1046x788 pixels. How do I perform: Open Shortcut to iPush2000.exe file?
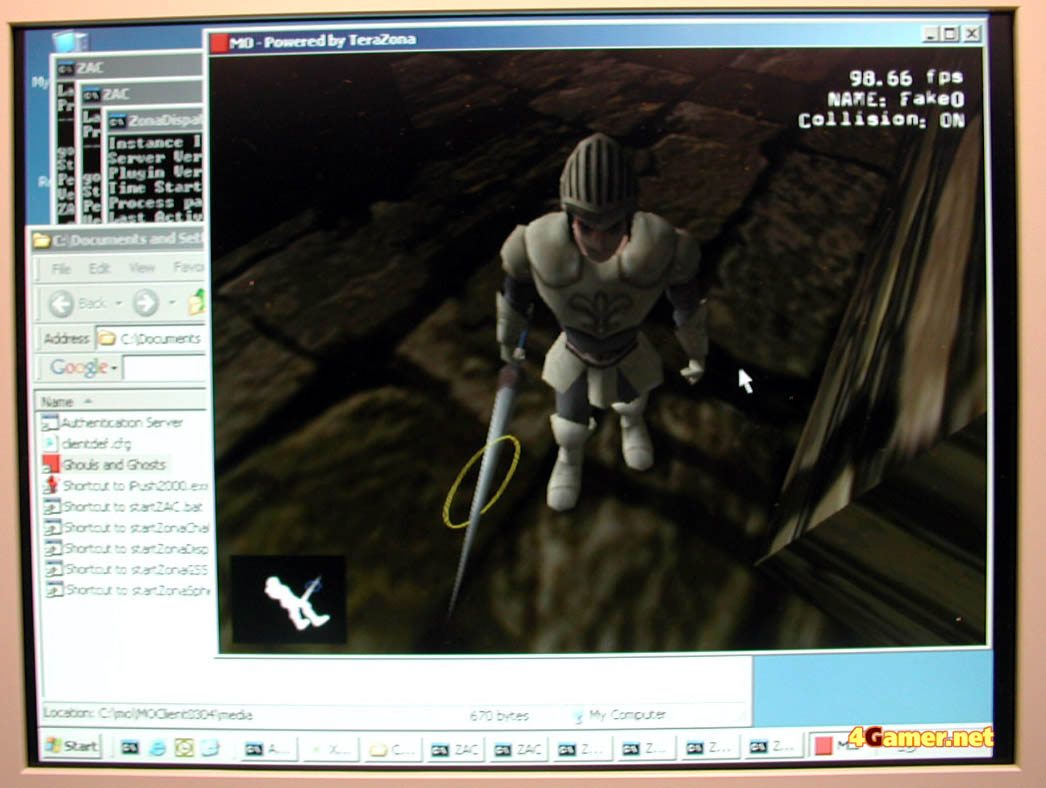134,485
